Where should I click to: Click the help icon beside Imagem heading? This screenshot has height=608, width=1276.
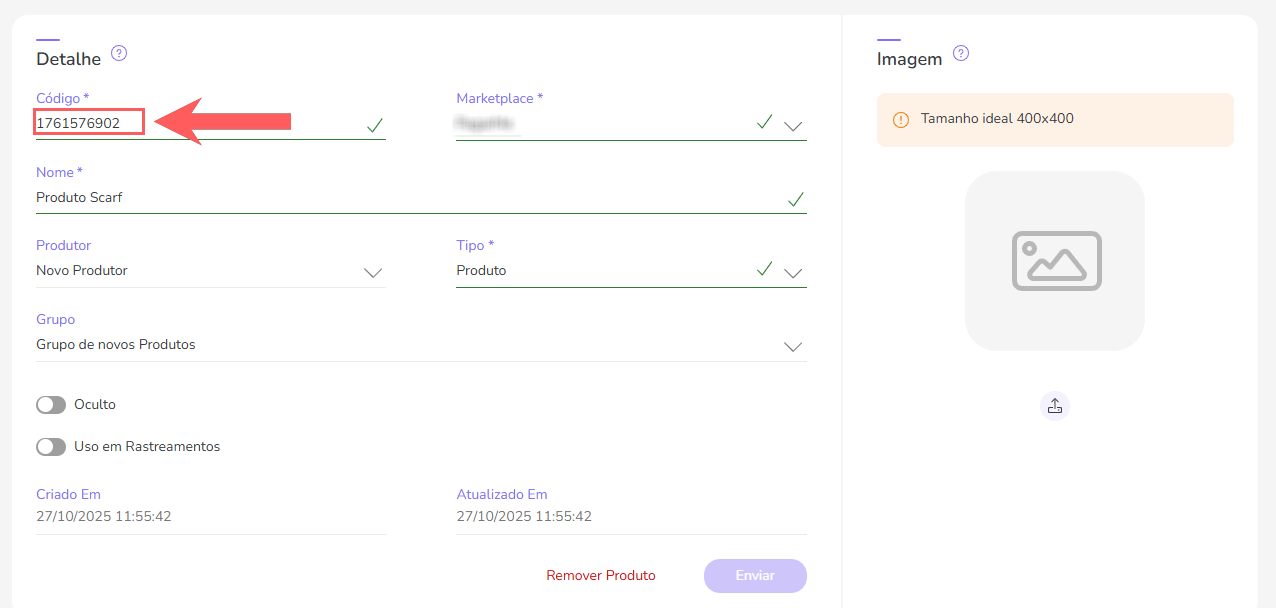coord(961,54)
